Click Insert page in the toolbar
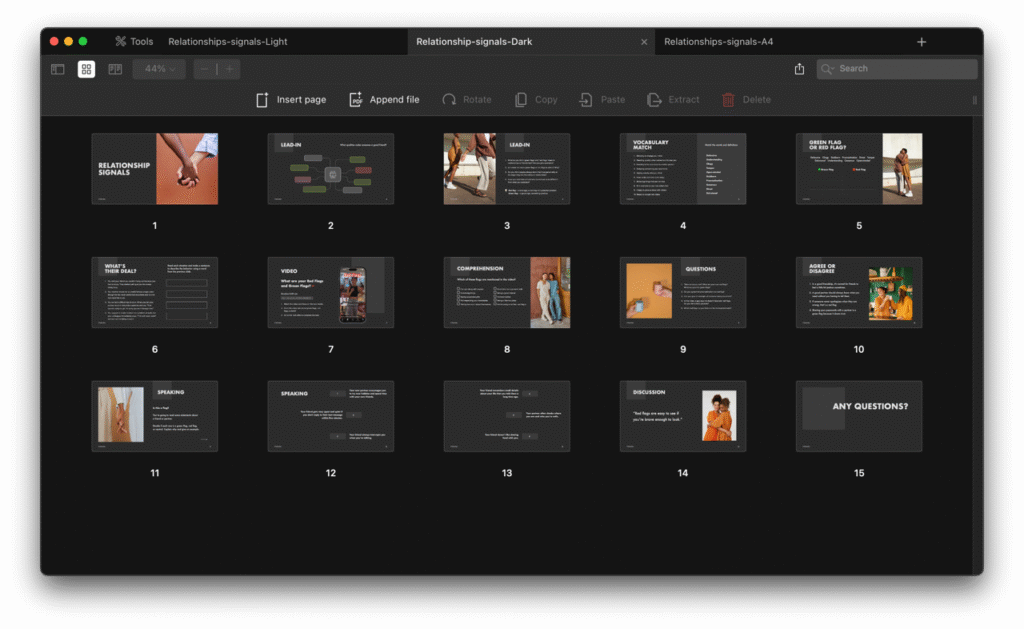Viewport: 1024px width, 629px height. click(291, 100)
